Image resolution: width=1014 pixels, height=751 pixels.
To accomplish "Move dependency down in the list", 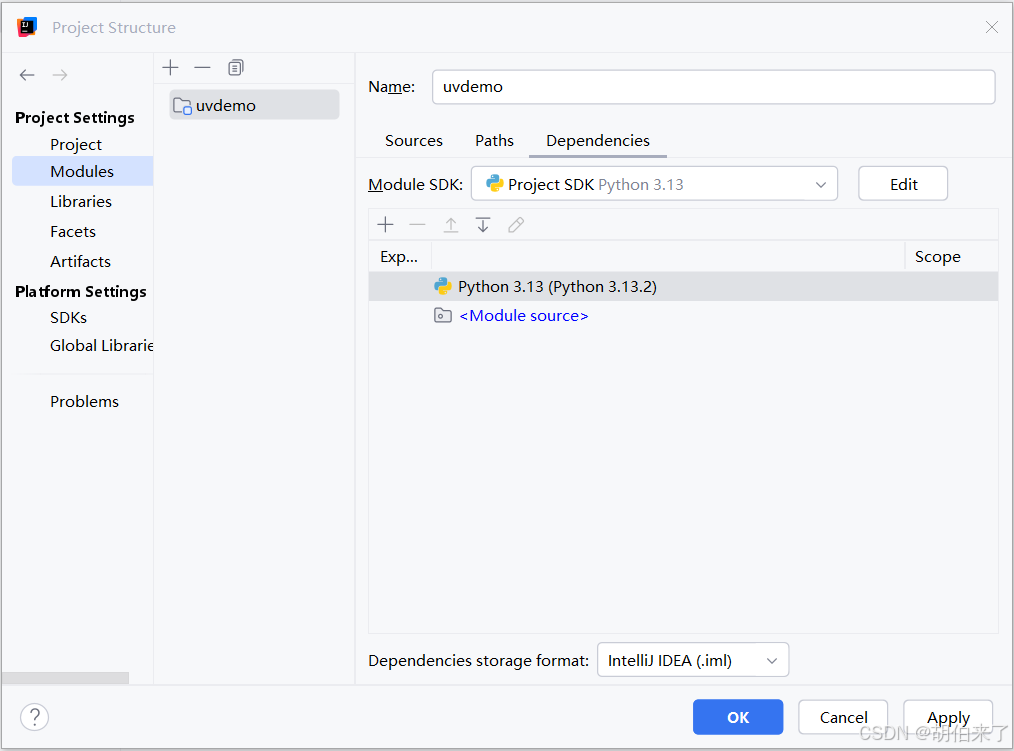I will (x=483, y=224).
